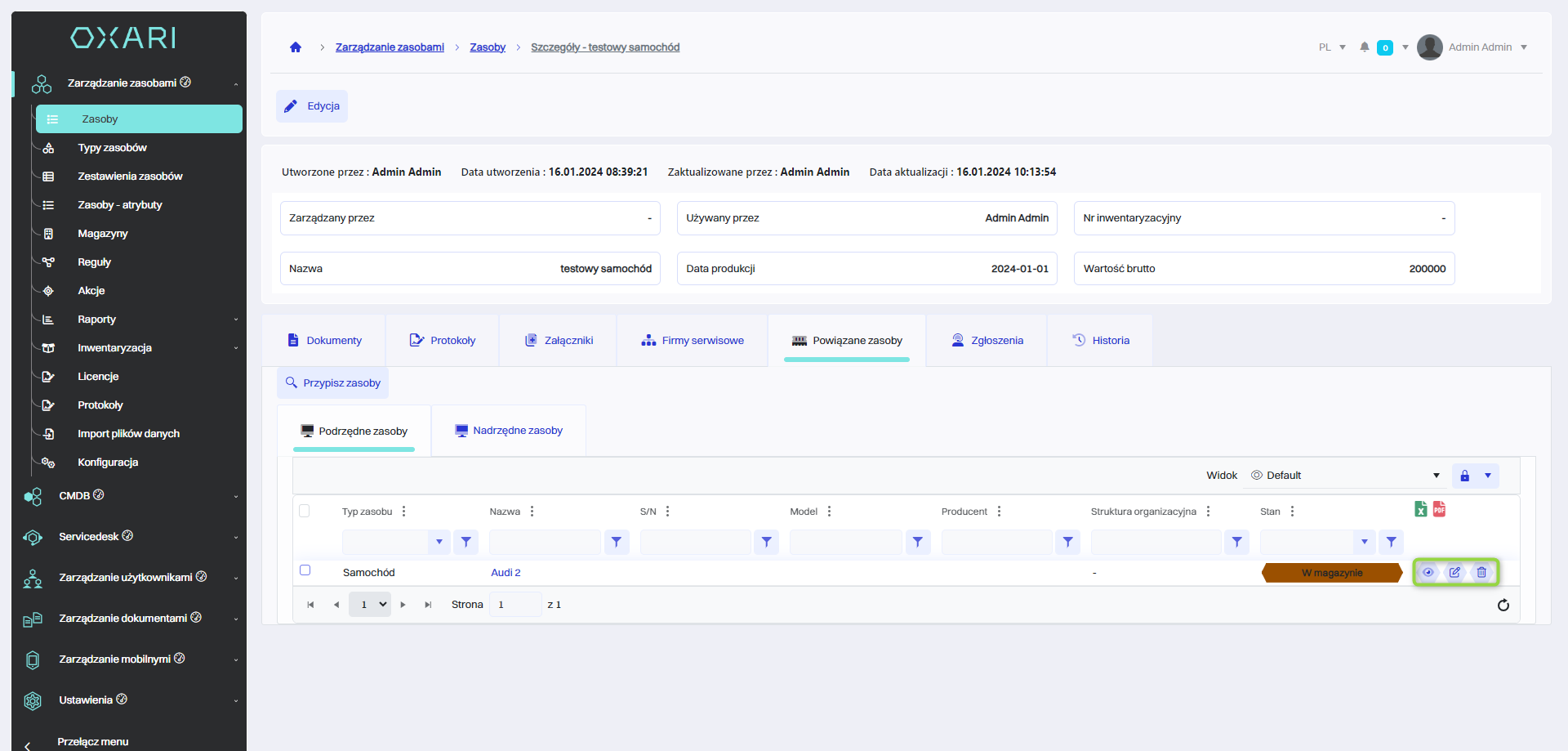
Task: Click the home breadcrumb icon
Action: click(296, 47)
